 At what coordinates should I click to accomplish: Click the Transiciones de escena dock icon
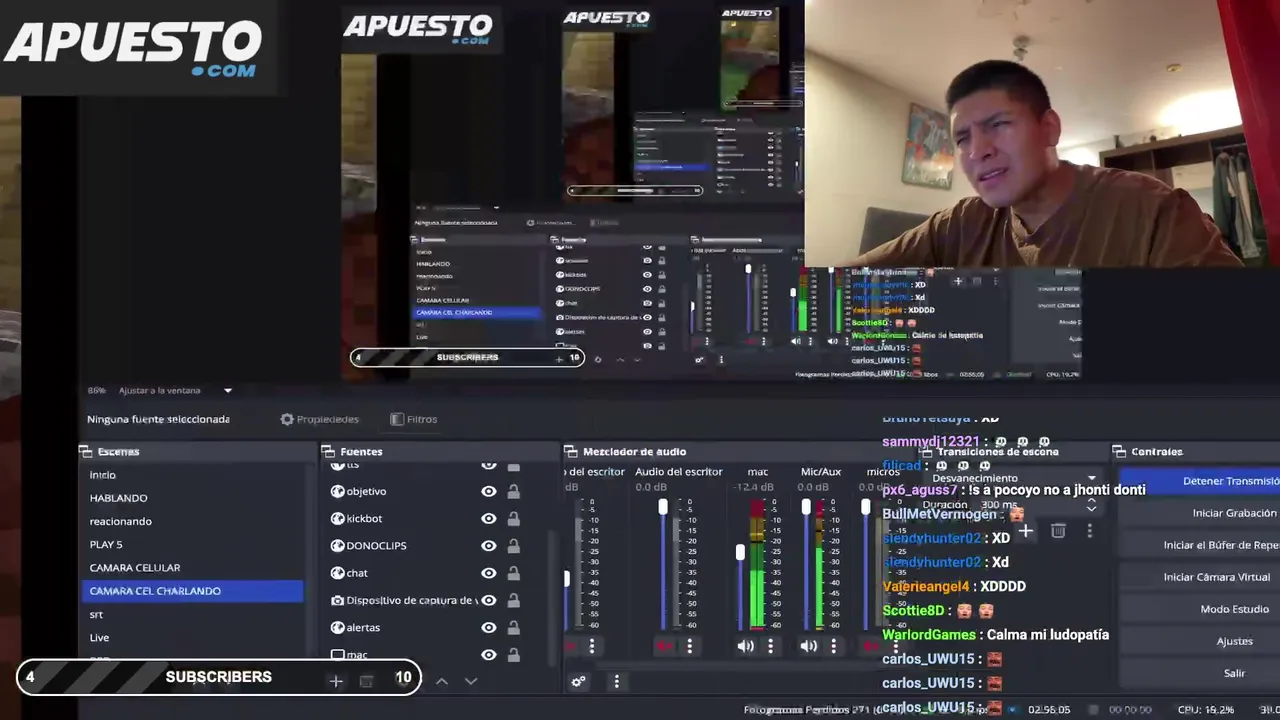coord(926,452)
